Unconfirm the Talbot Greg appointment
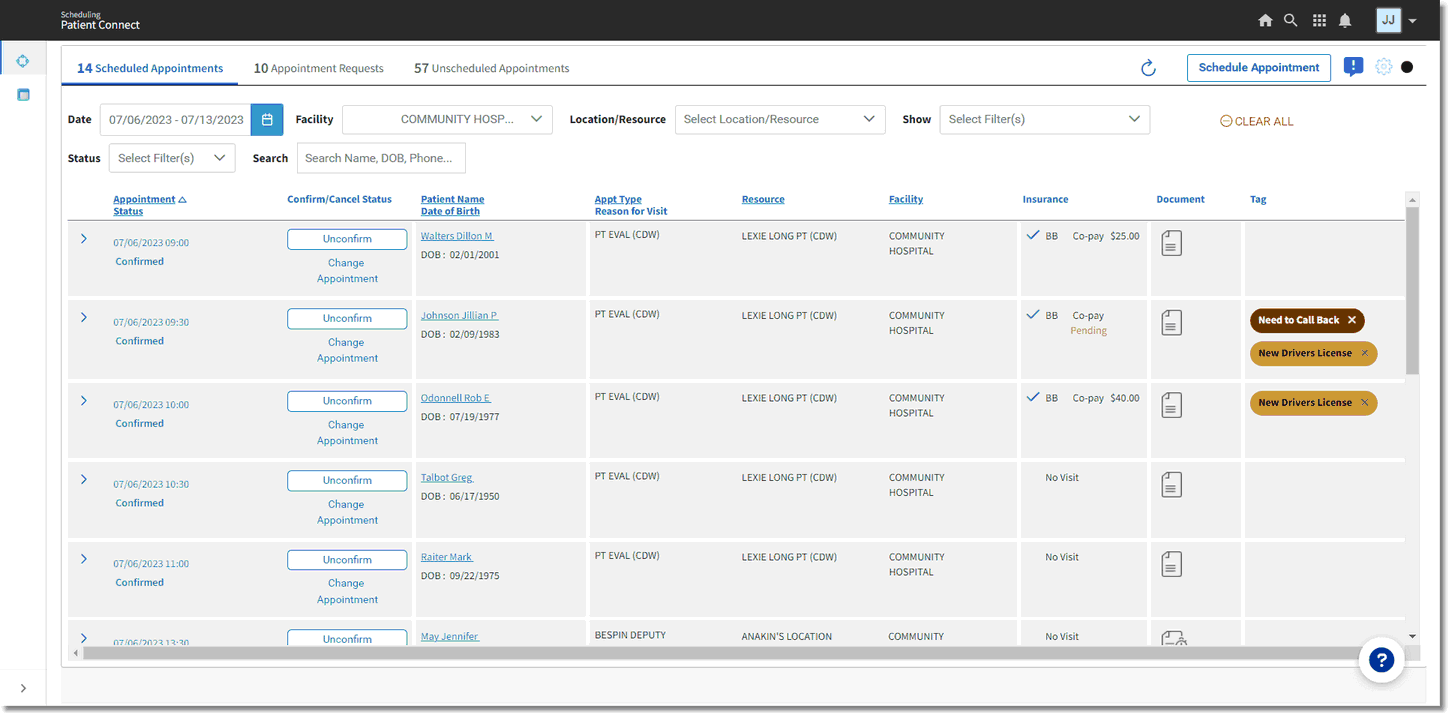The height and width of the screenshot is (715, 1449). [347, 480]
